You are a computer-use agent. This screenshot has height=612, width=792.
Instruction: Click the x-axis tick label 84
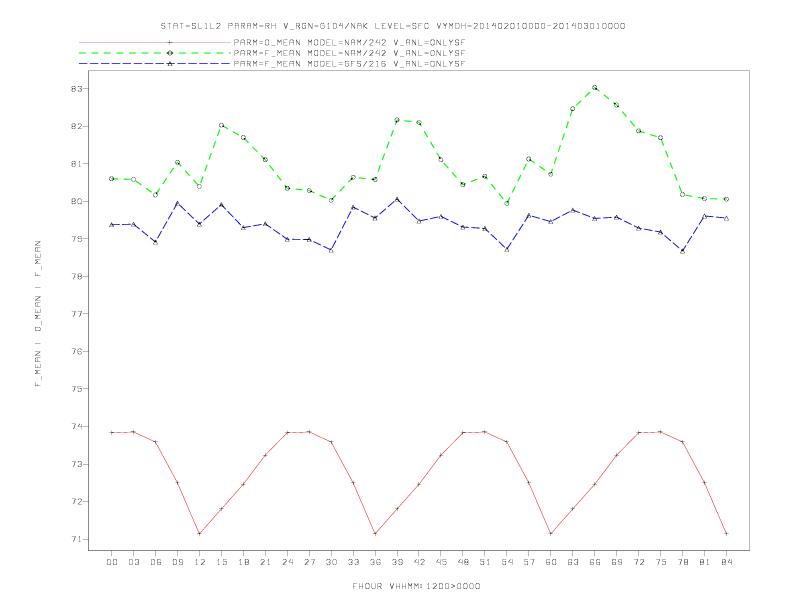tap(727, 562)
